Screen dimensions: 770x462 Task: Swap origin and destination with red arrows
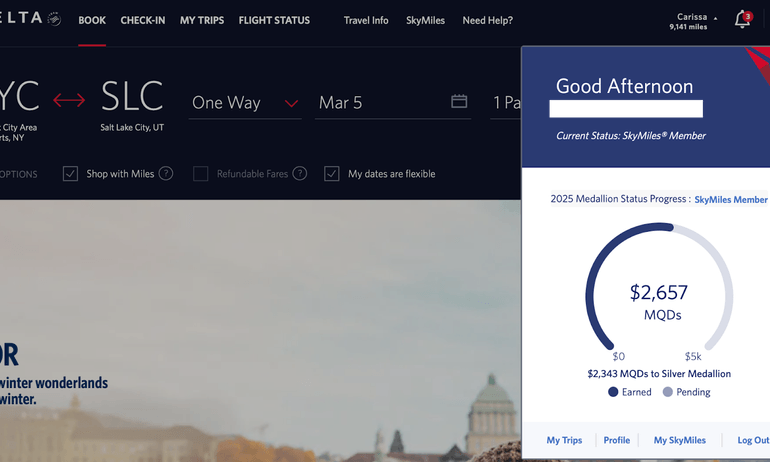coord(69,100)
